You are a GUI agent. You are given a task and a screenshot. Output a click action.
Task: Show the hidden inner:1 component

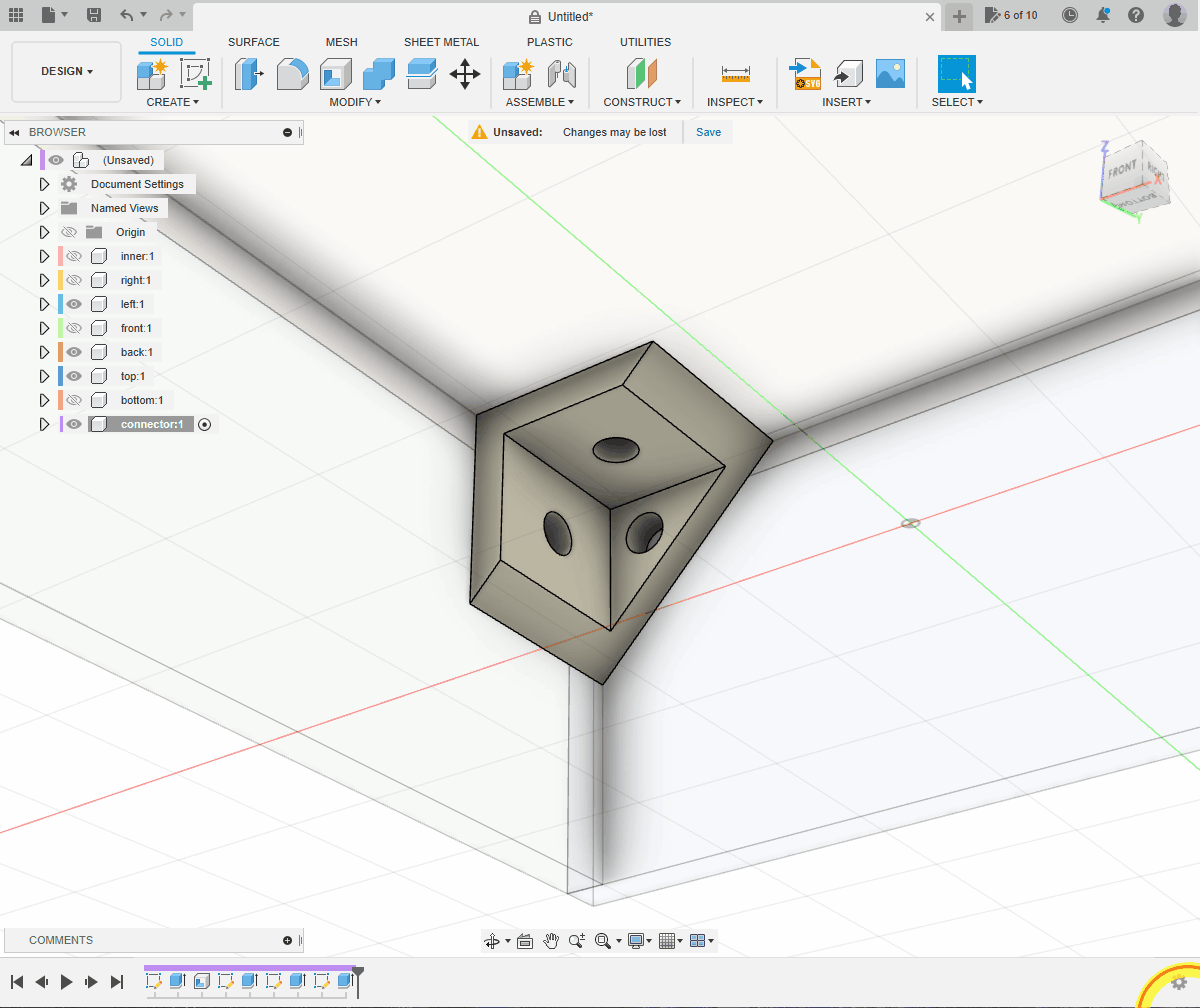[x=73, y=256]
